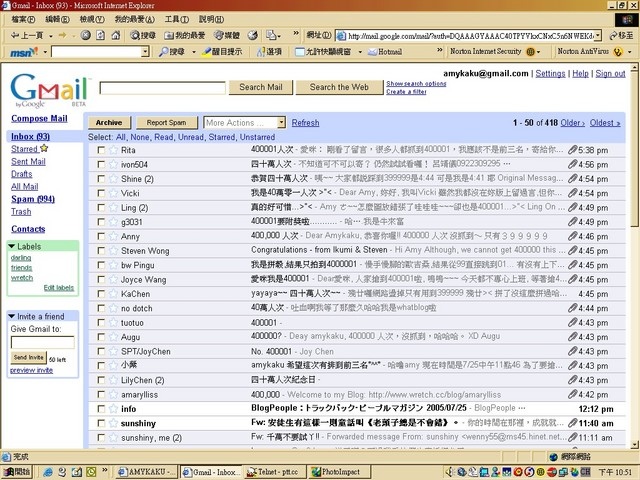Open the AMYKAKU taskbar window button
This screenshot has width=640, height=480.
click(146, 472)
